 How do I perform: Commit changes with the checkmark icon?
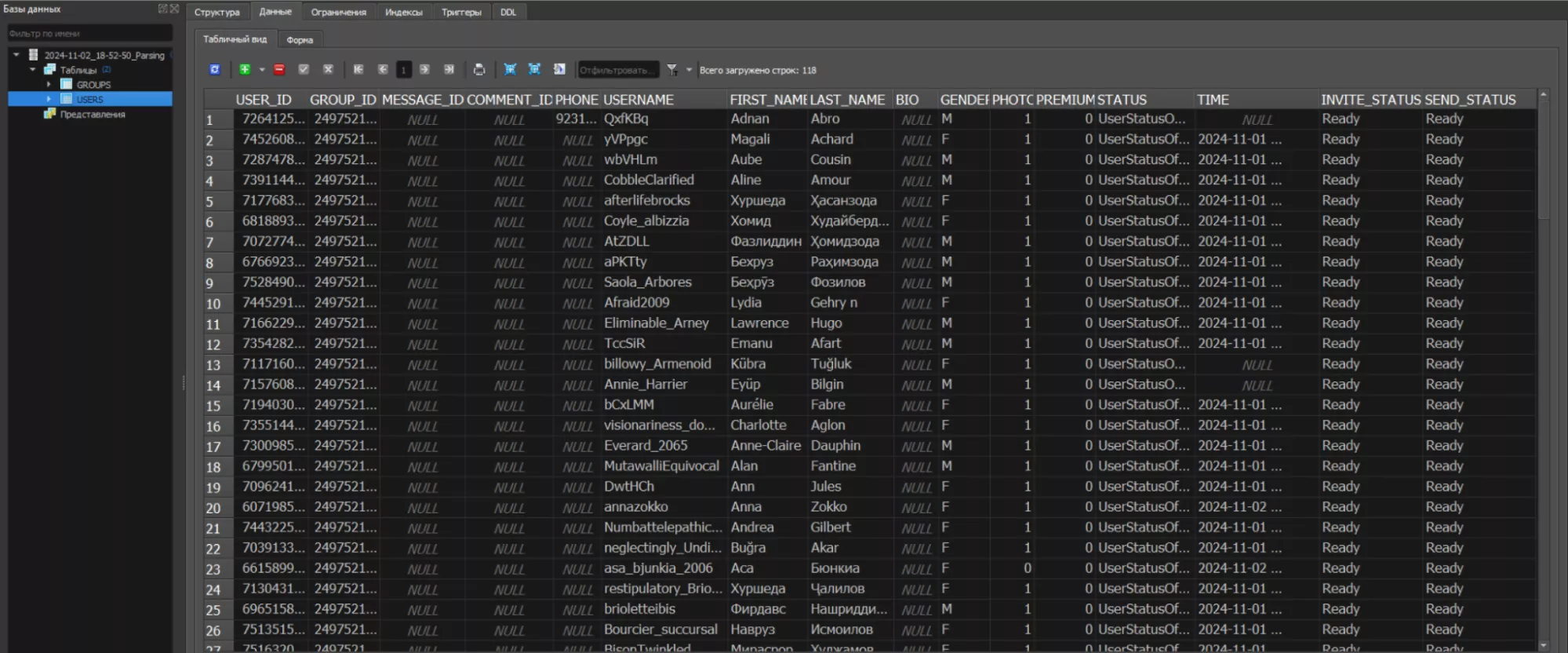(304, 70)
